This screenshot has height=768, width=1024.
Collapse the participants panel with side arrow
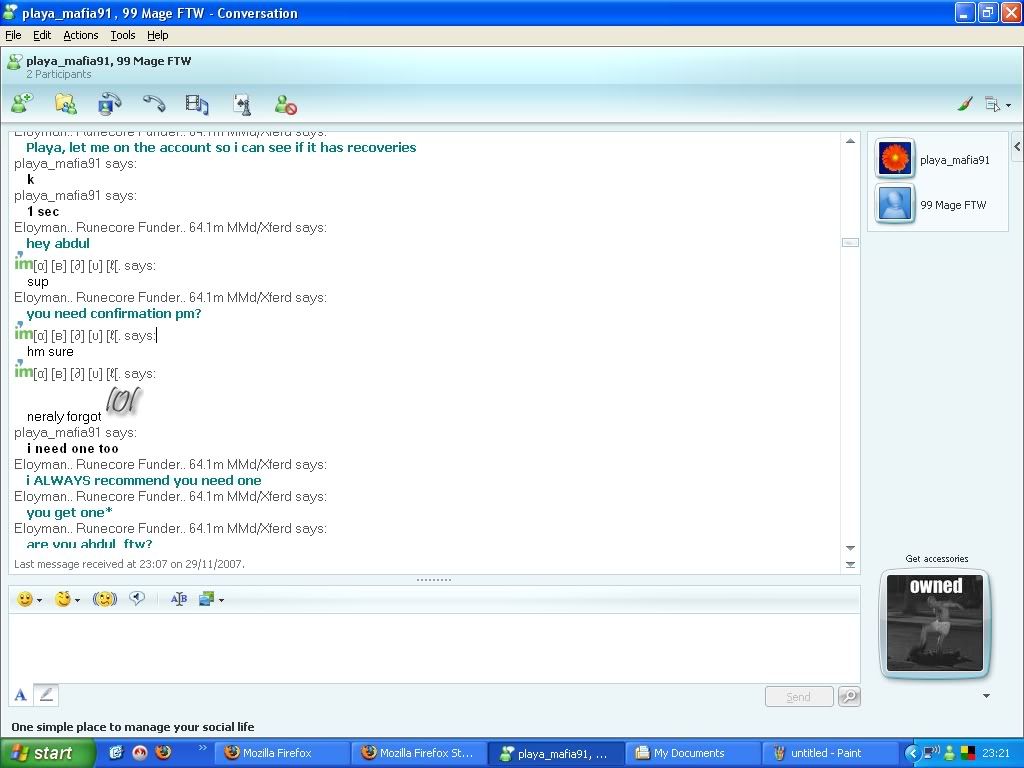1017,147
